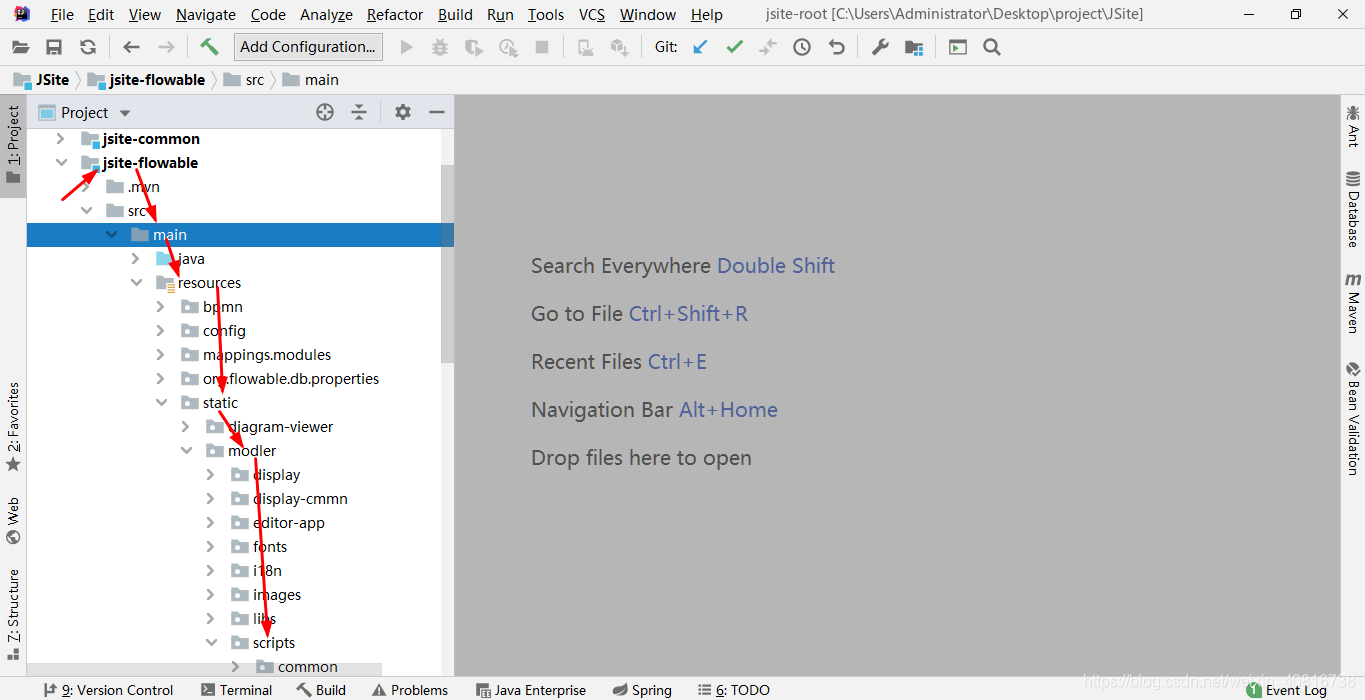Image resolution: width=1365 pixels, height=700 pixels.
Task: Click jsite-flowable breadcrumb in navigation bar
Action: pyautogui.click(x=147, y=80)
